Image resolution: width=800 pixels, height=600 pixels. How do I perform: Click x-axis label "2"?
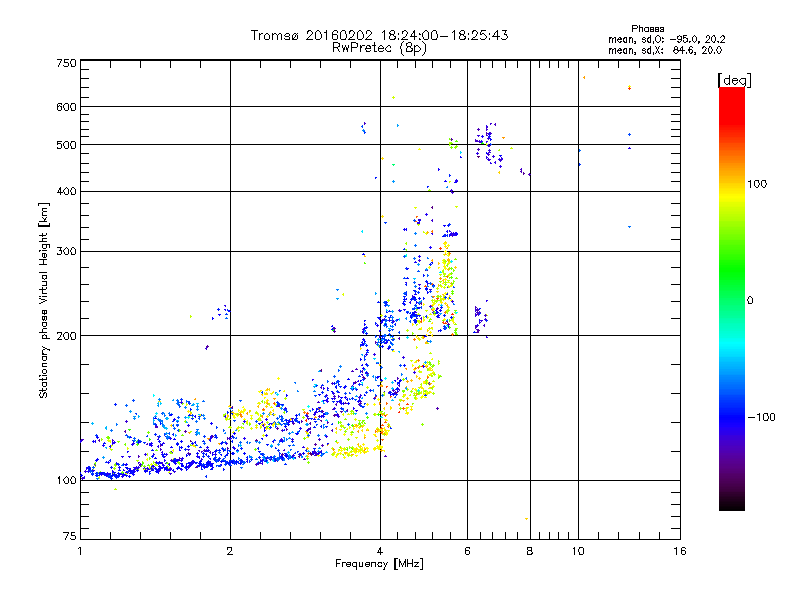tap(230, 551)
